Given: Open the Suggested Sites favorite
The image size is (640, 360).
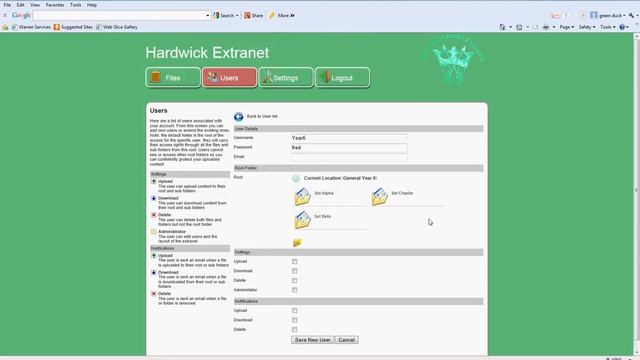Looking at the screenshot, I should click(x=73, y=27).
